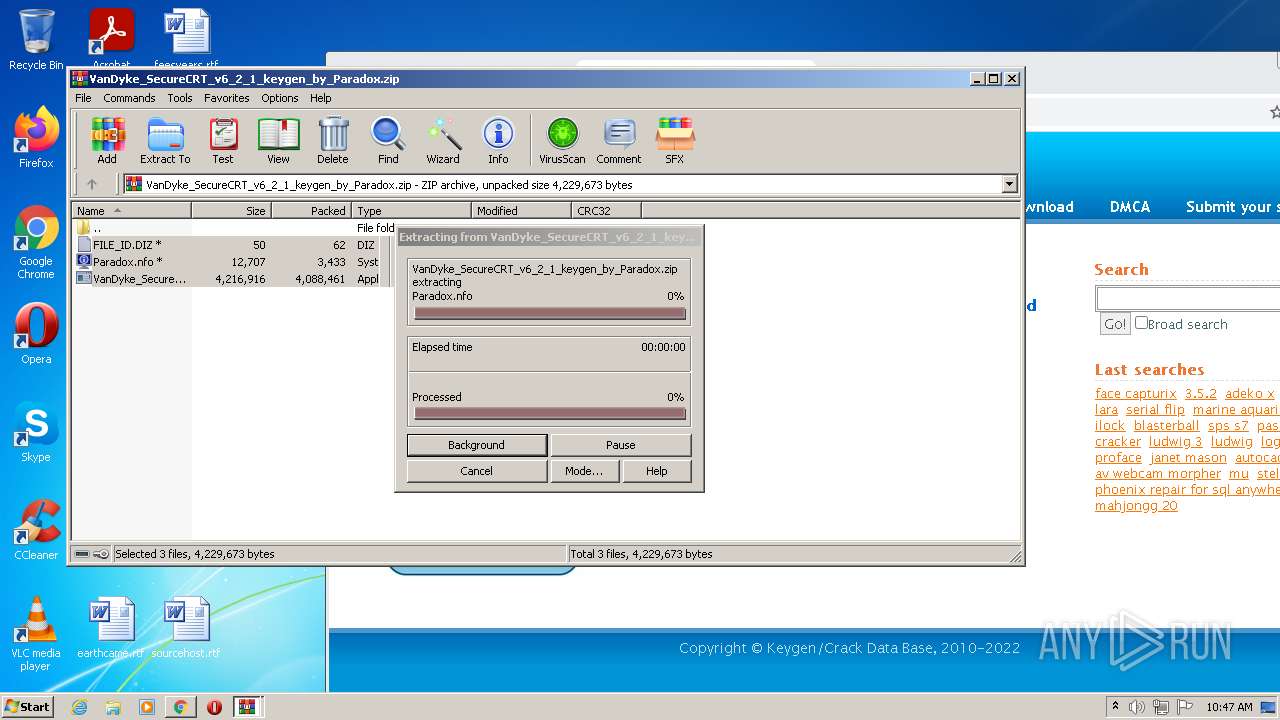1280x720 pixels.
Task: Open sourcehost.rtf desktop file
Action: point(186,628)
